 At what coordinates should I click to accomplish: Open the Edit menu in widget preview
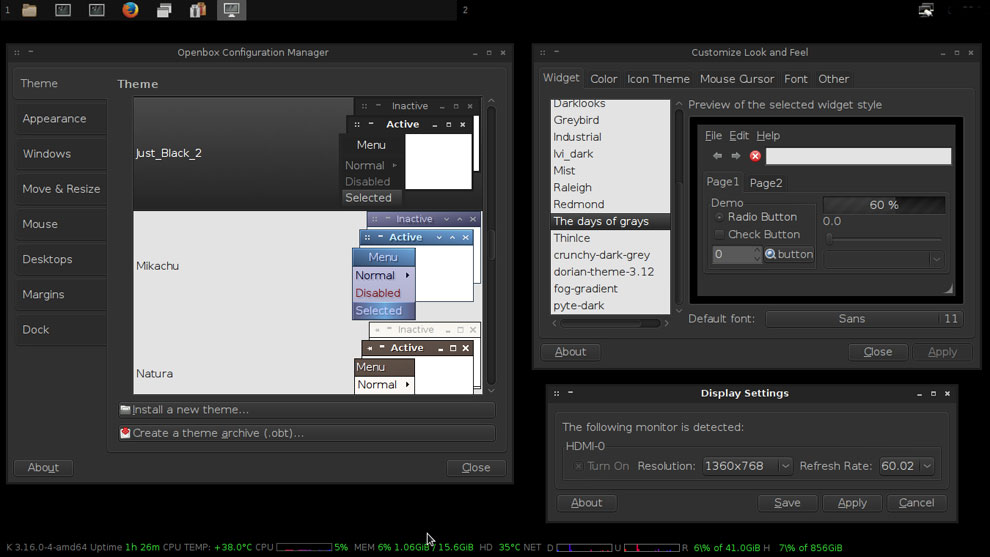[x=739, y=136]
